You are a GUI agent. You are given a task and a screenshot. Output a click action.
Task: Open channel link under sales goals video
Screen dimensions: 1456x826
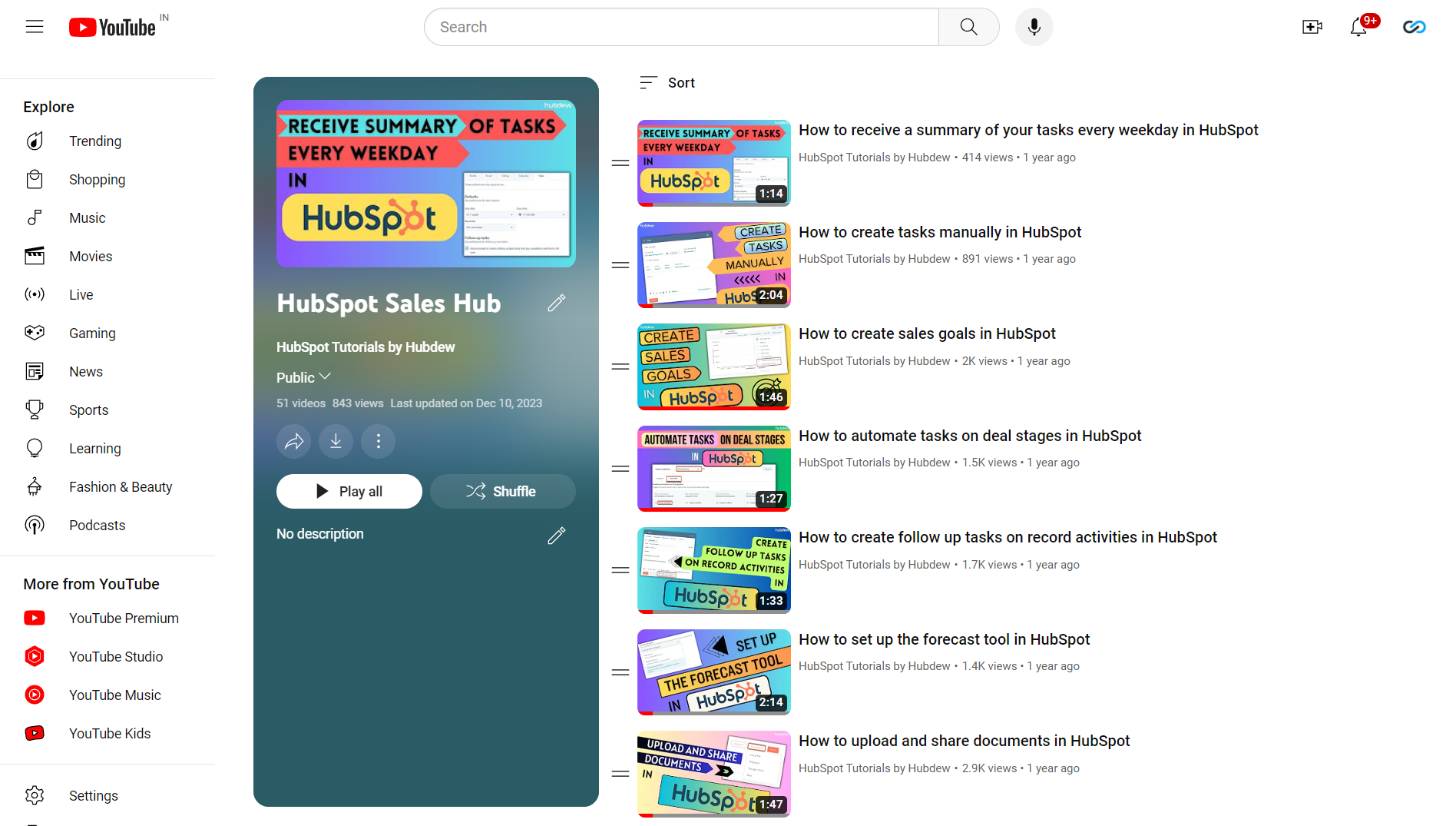coord(874,361)
